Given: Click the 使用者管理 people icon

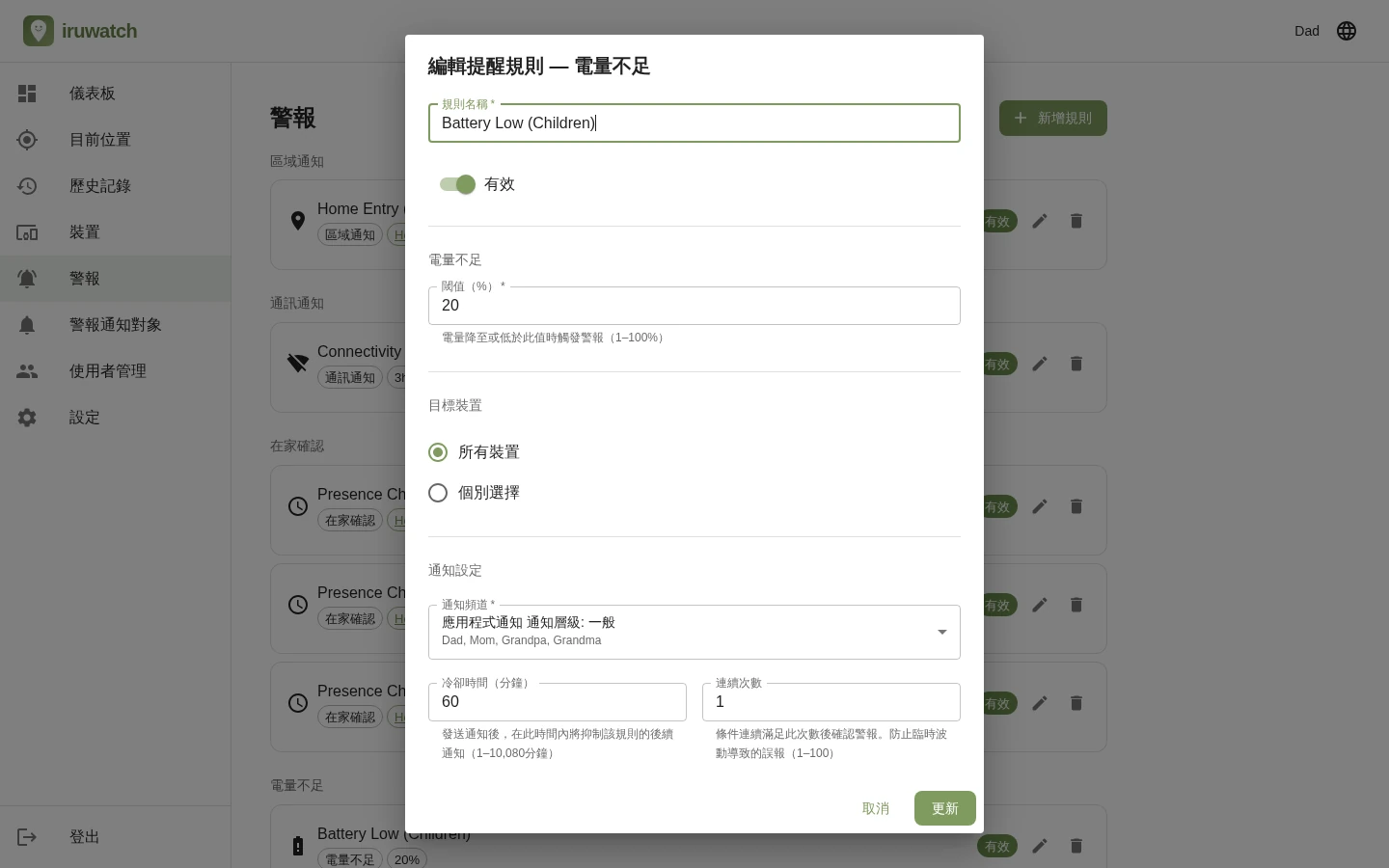Looking at the screenshot, I should tap(27, 371).
